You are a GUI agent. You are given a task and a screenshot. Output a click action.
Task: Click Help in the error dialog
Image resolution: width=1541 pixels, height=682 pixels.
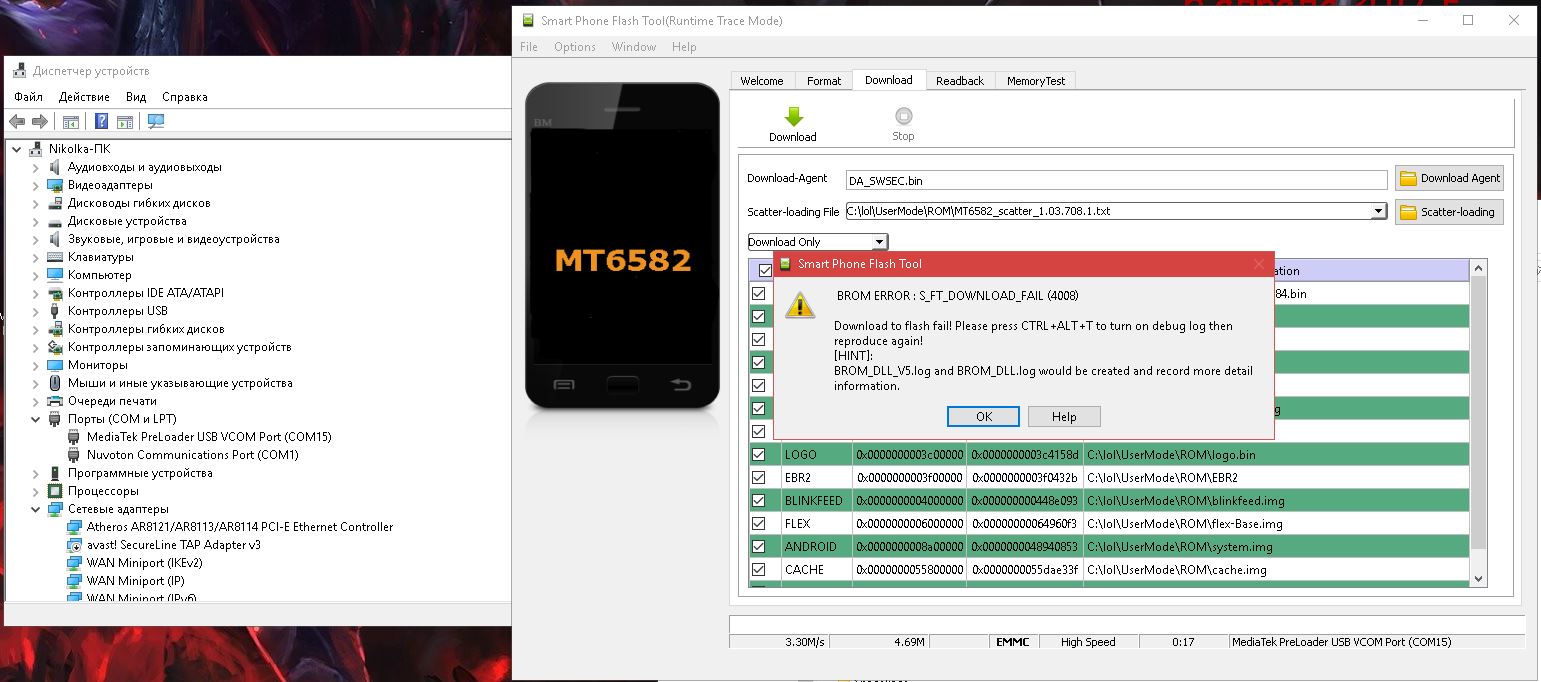coord(1064,417)
